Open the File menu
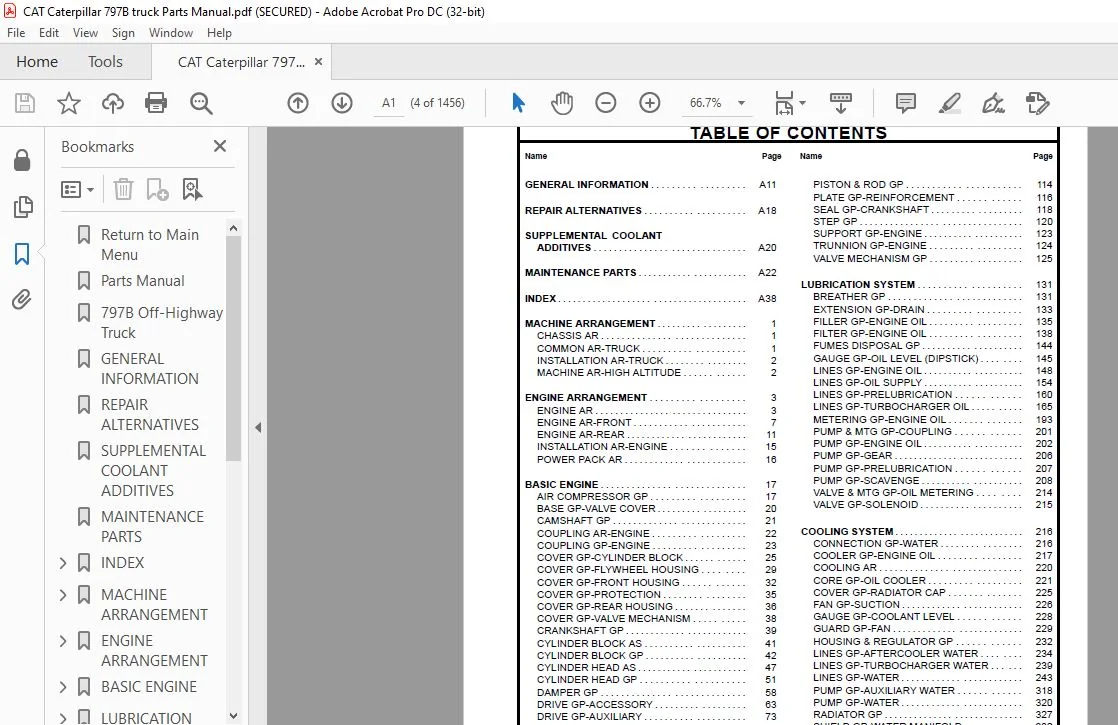Screen dimensions: 1118x725 pyautogui.click(x=16, y=33)
